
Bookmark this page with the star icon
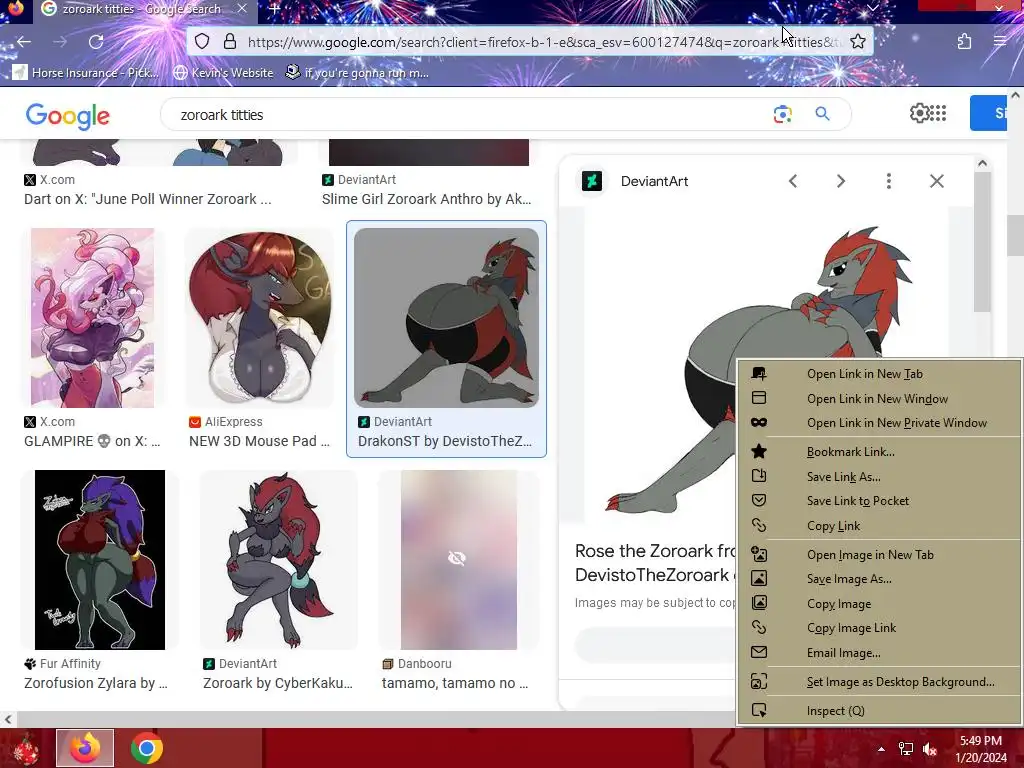858,42
